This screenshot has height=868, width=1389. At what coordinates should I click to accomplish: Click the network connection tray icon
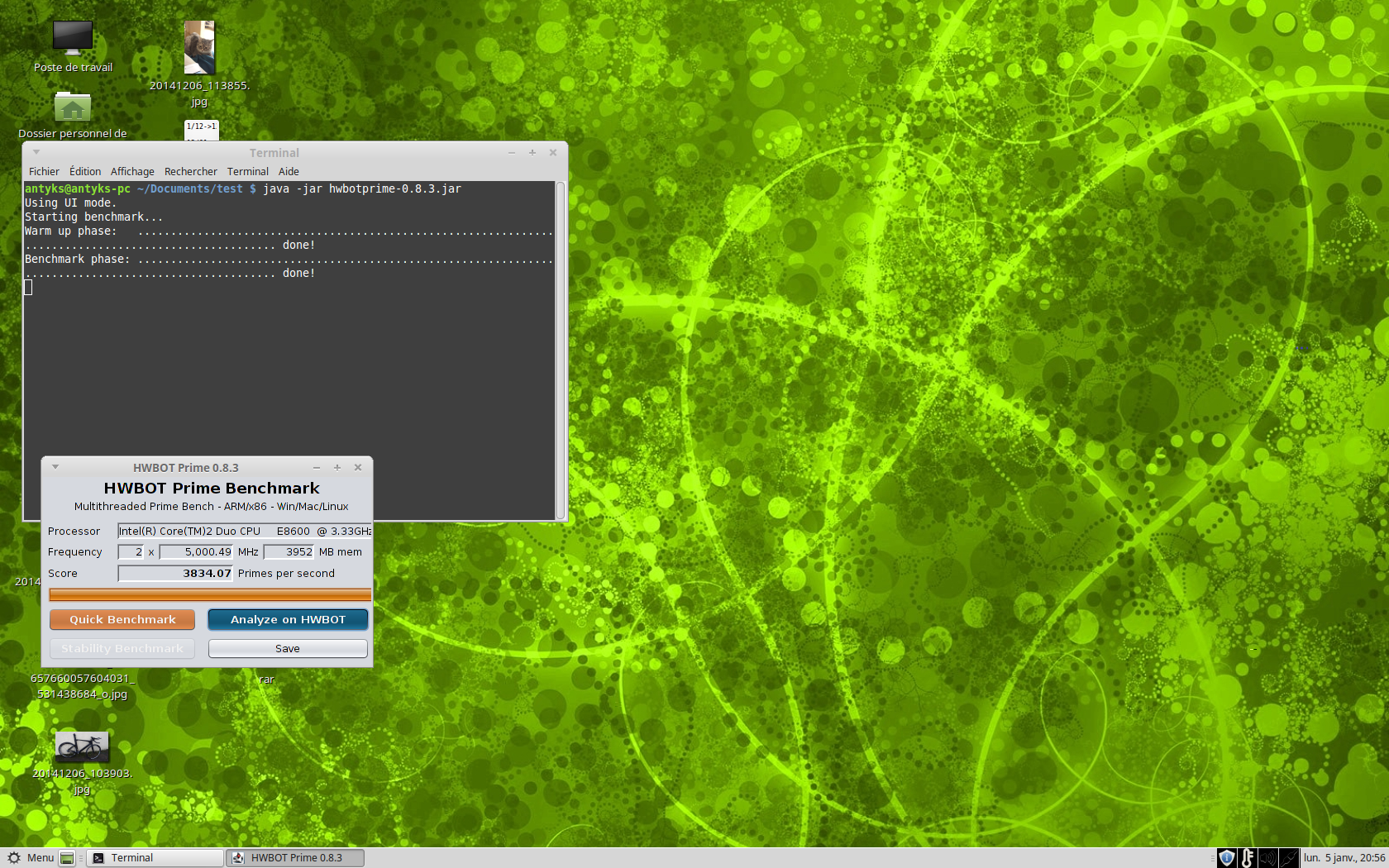tap(1288, 858)
